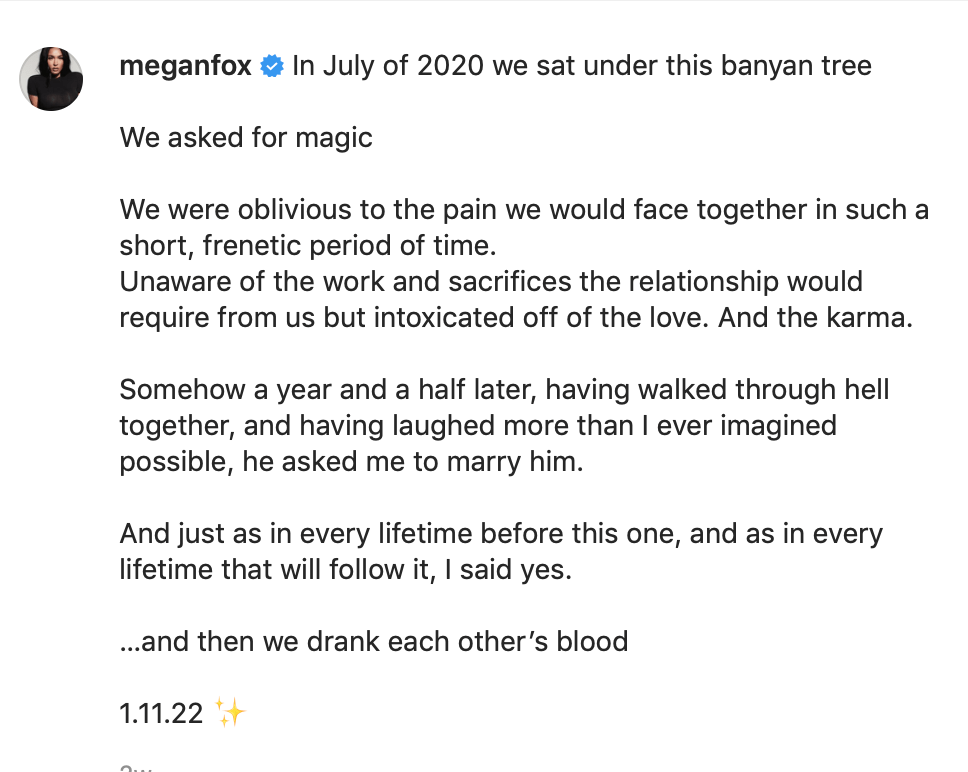Click the text 'In July of 2020'
This screenshot has width=968, height=772.
coord(388,65)
